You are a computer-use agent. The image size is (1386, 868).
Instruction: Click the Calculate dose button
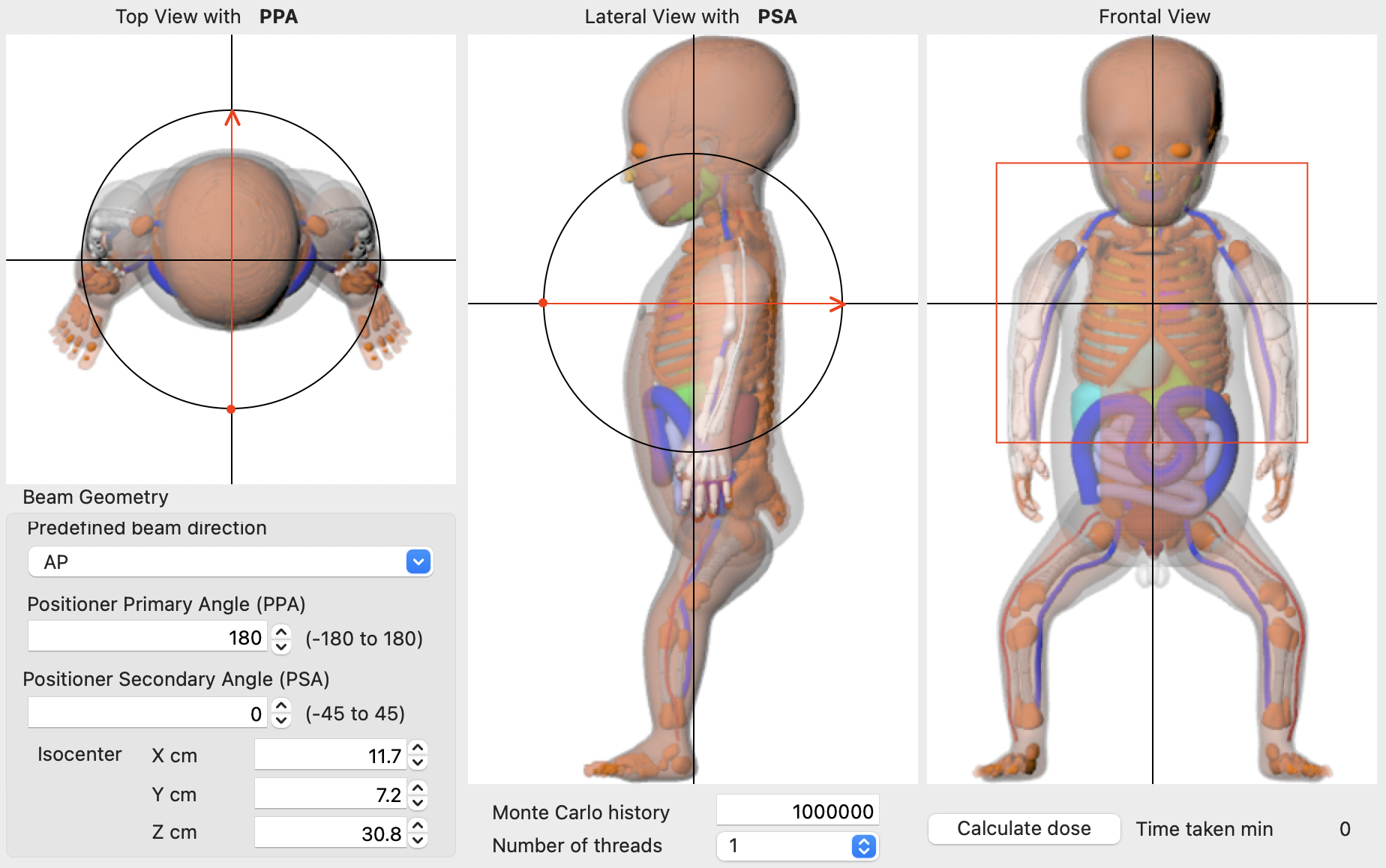click(1024, 828)
